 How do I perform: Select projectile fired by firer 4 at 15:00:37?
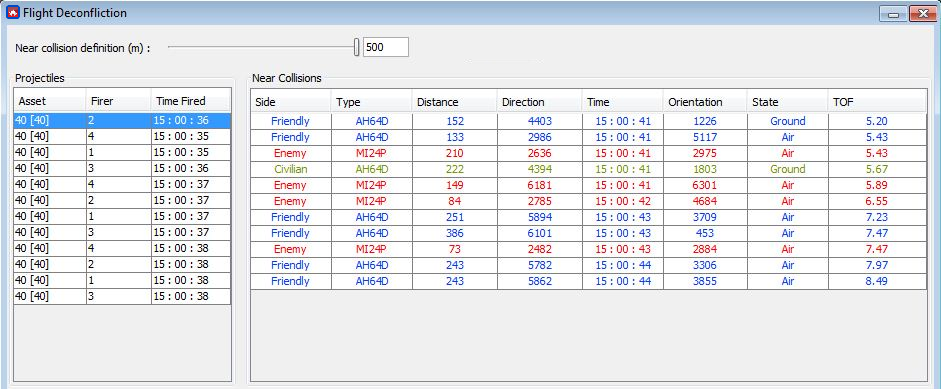(x=122, y=184)
